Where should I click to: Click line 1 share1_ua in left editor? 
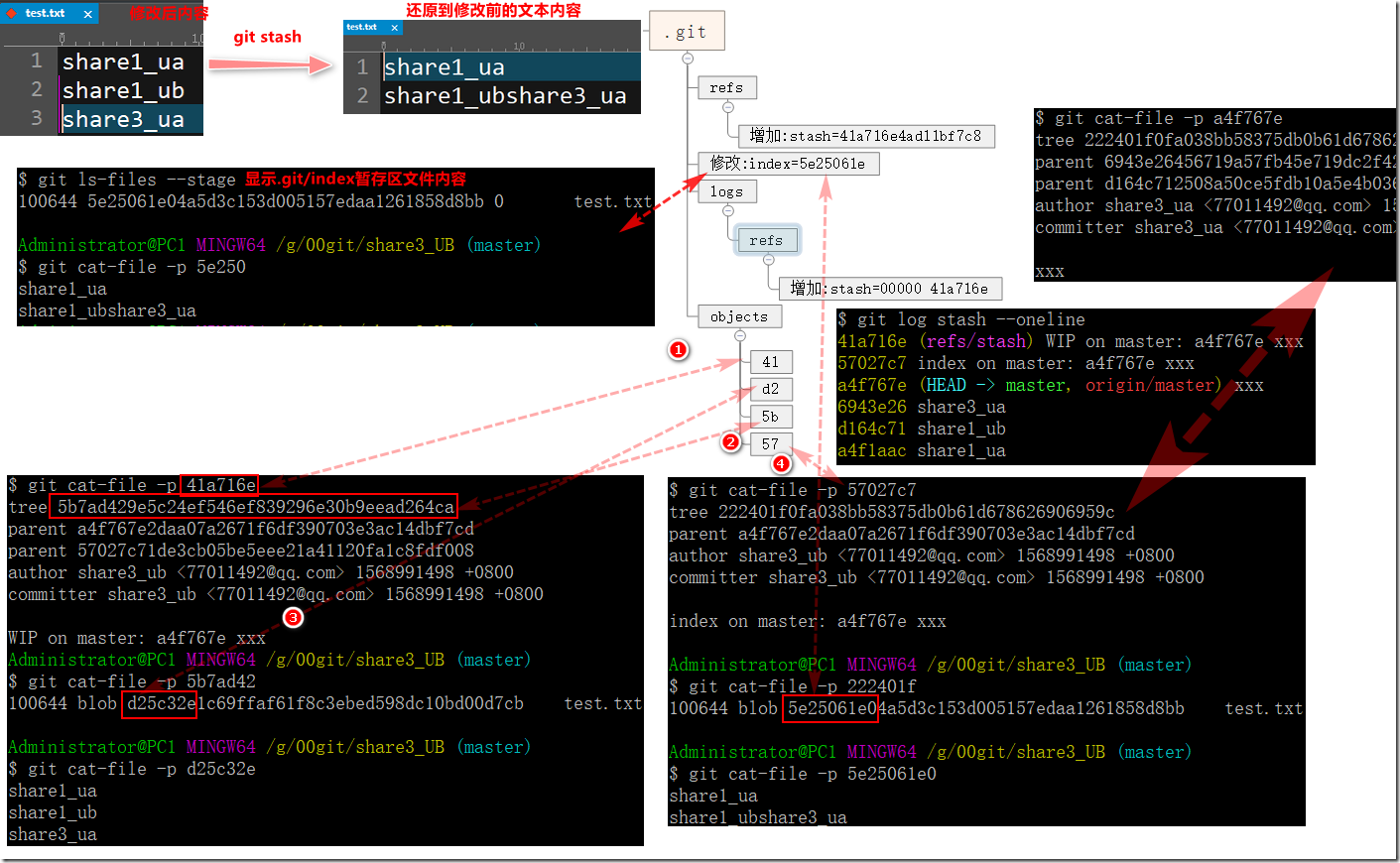point(123,62)
